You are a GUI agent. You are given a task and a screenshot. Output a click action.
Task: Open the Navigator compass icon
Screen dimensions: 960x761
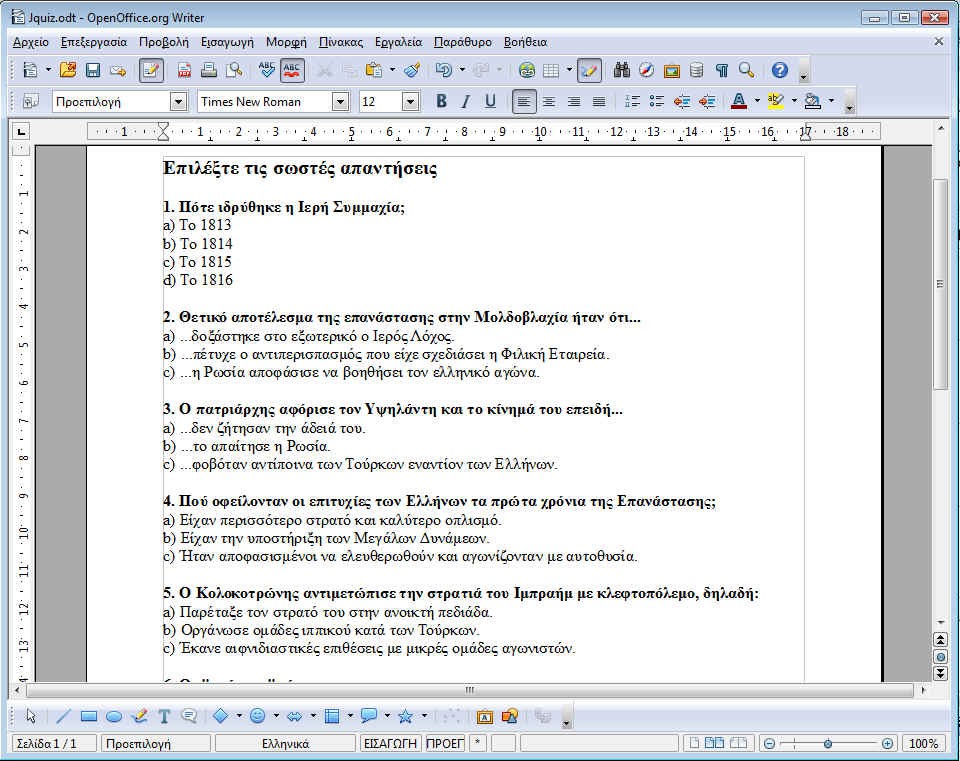(x=647, y=70)
